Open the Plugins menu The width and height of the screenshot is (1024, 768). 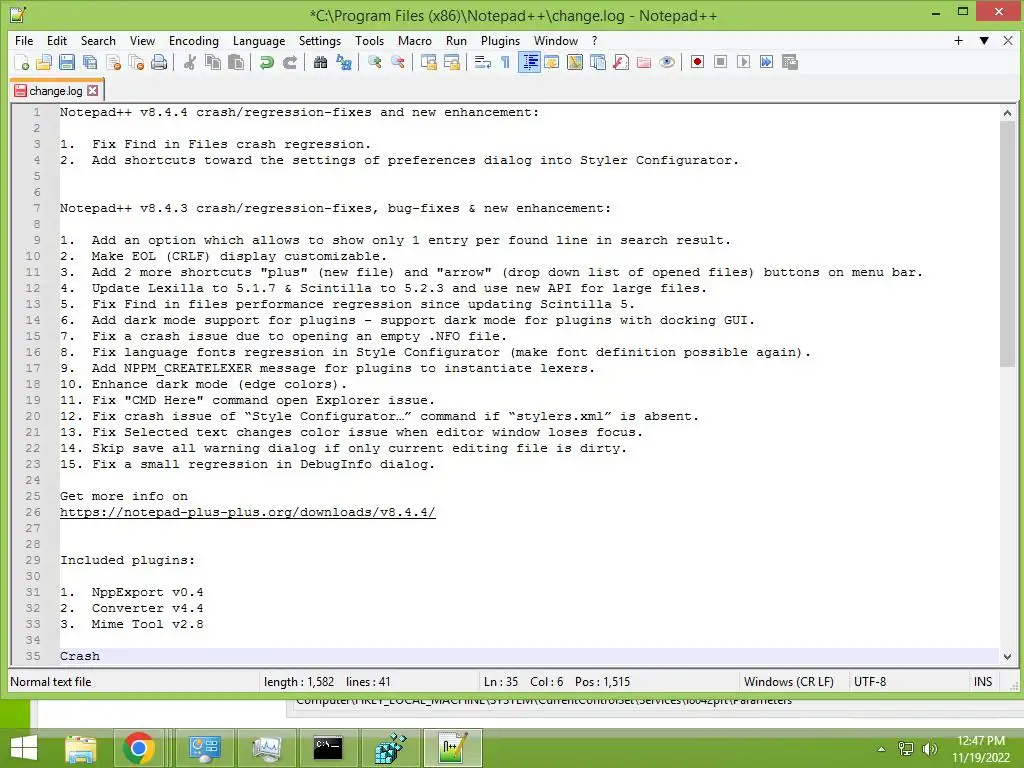(500, 40)
